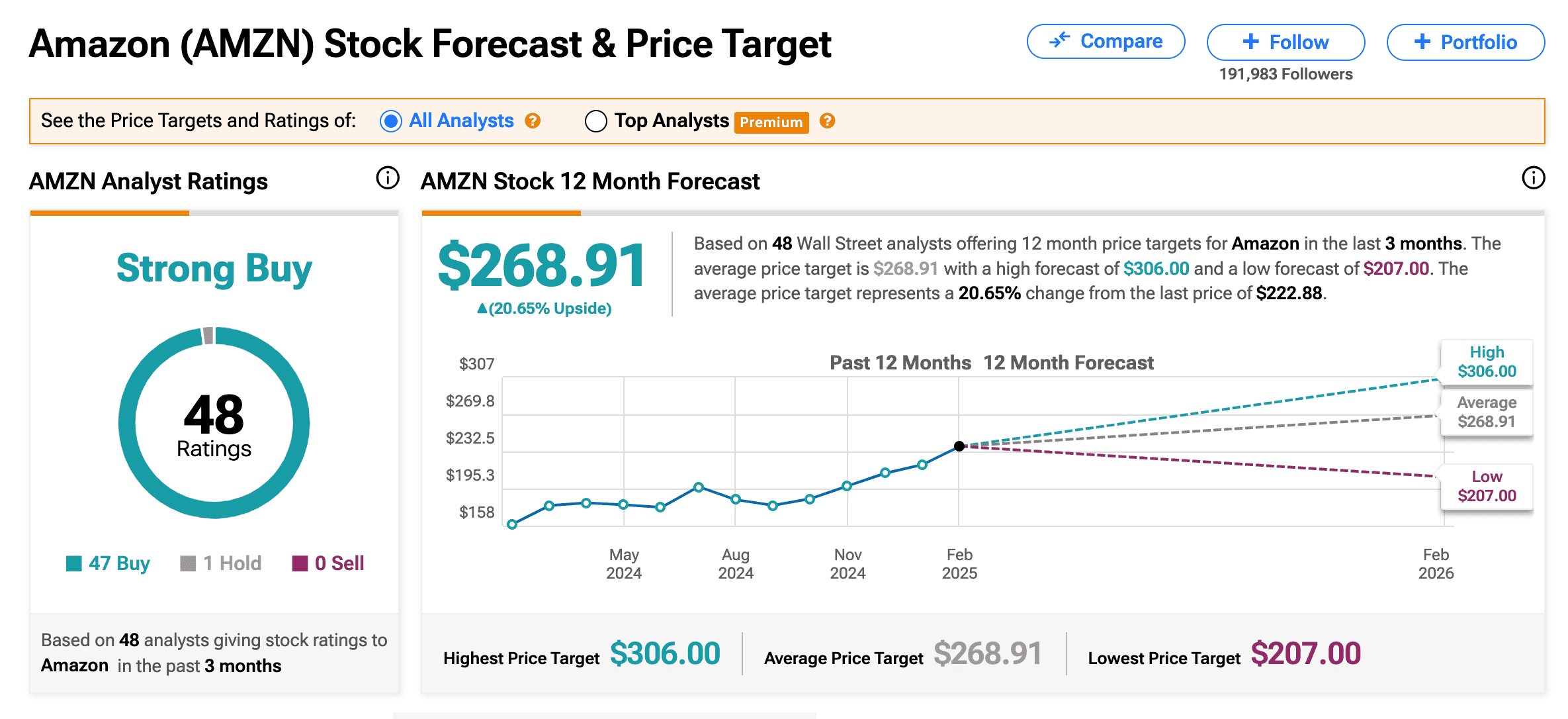Click the teal 47 Buy legend swatch
The height and width of the screenshot is (719, 1568).
73,563
